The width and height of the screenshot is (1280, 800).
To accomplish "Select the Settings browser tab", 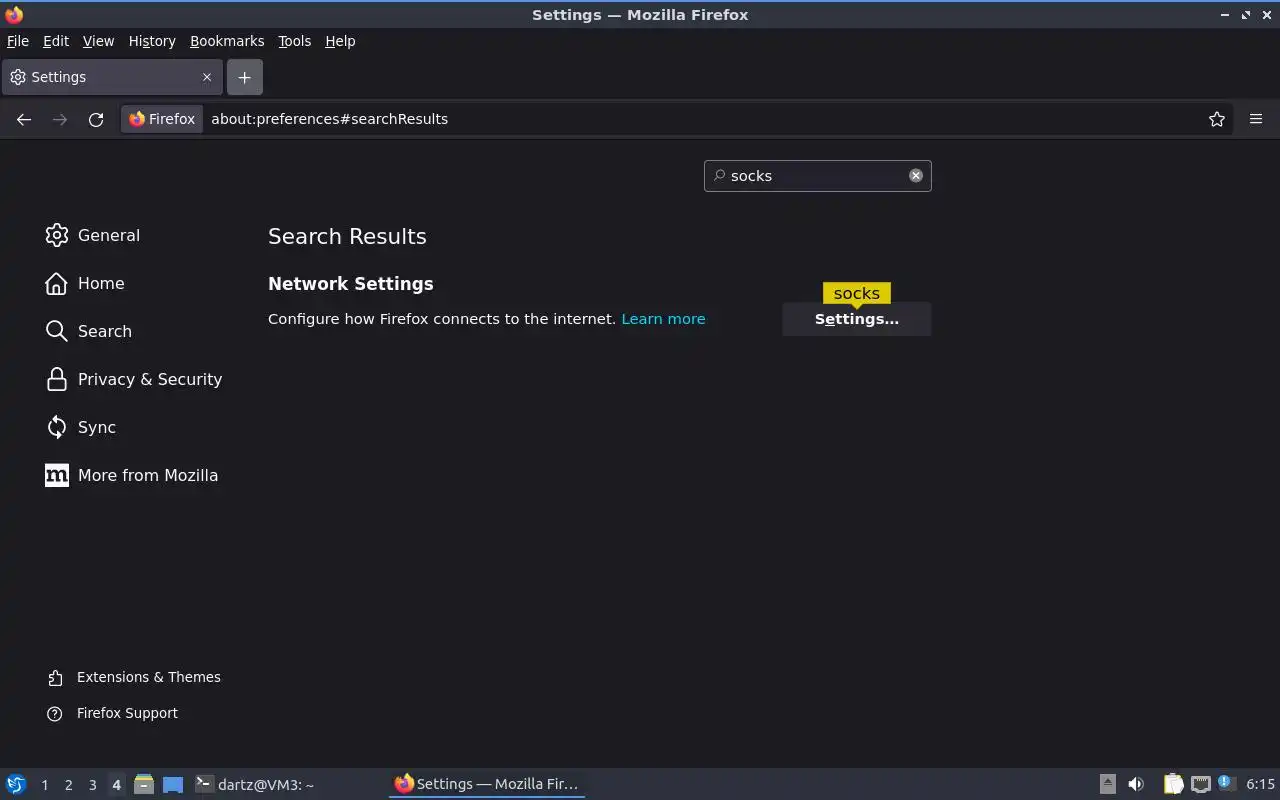I will click(111, 77).
